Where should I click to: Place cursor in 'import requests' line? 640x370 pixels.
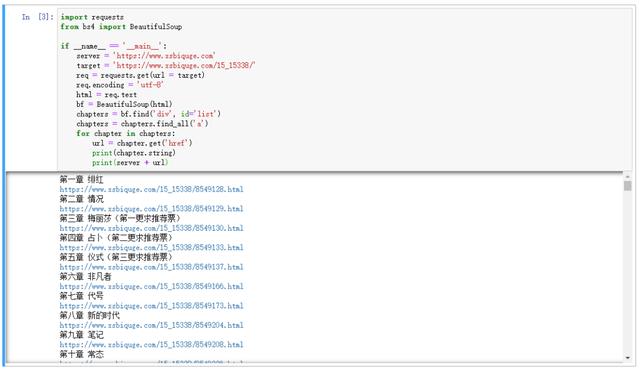tap(92, 17)
